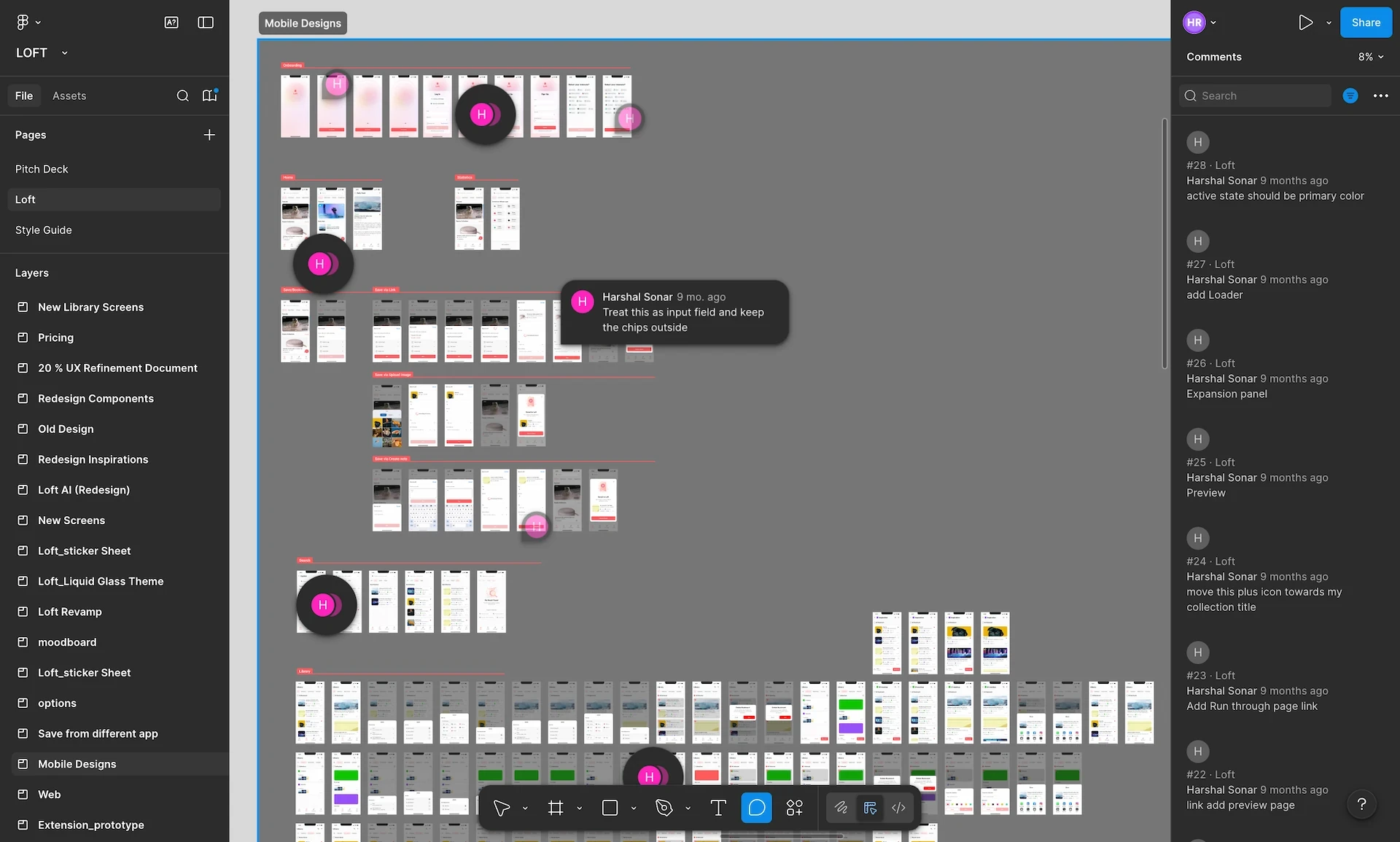Viewport: 1400px width, 842px height.
Task: Select the Pen tool
Action: click(x=664, y=808)
